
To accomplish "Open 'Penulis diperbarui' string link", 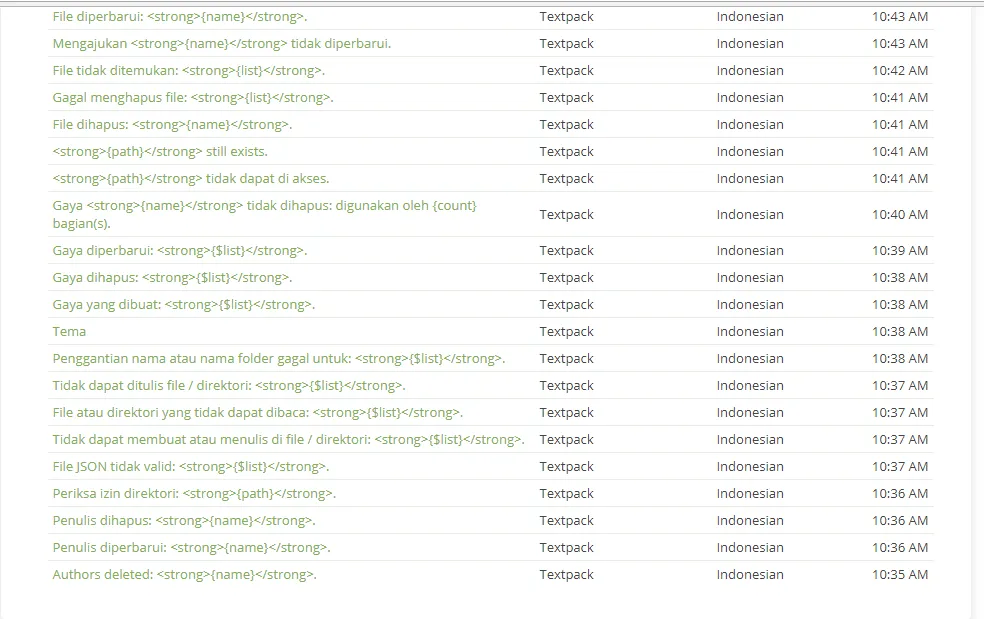I will (x=191, y=548).
